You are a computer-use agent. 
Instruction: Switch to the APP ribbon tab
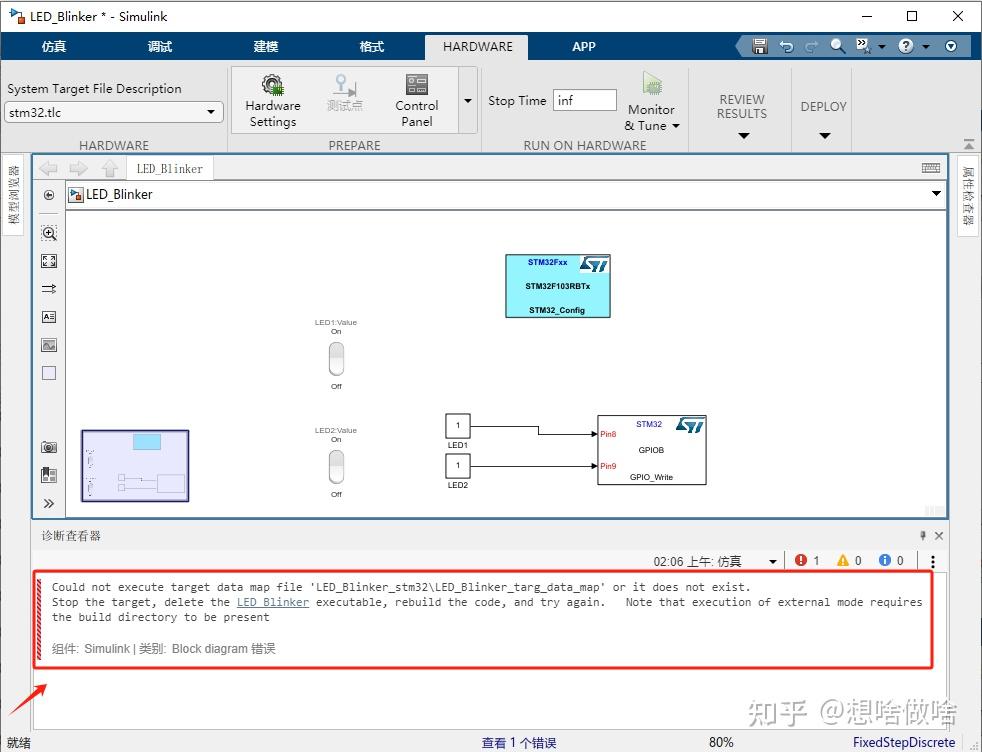(x=584, y=46)
